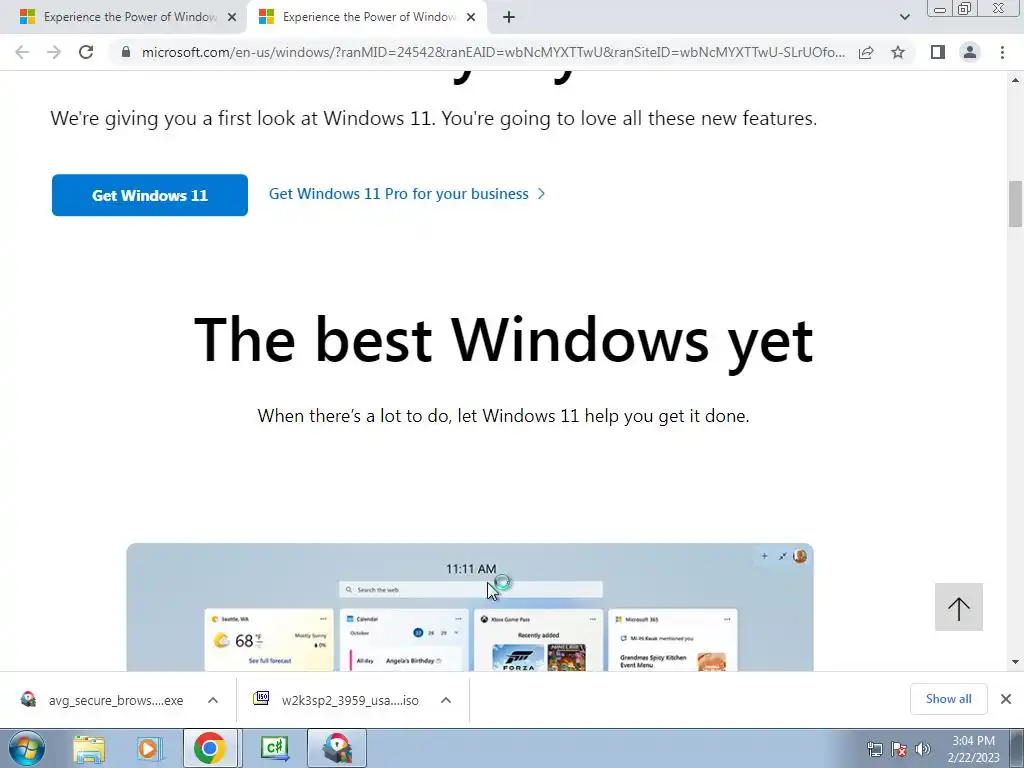
Task: Open Chrome three-dot menu
Action: (x=1002, y=52)
